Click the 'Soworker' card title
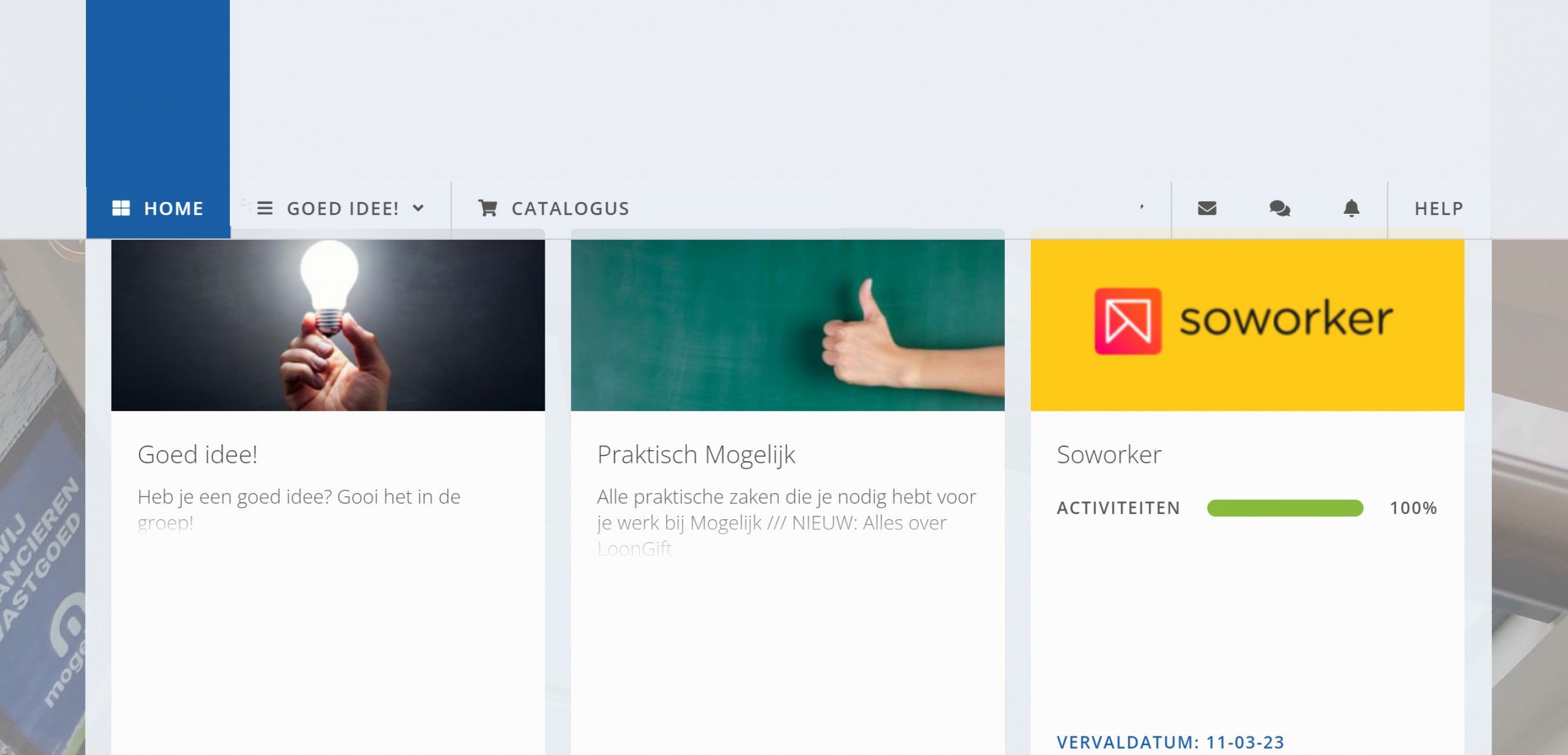This screenshot has height=755, width=1568. 1109,454
